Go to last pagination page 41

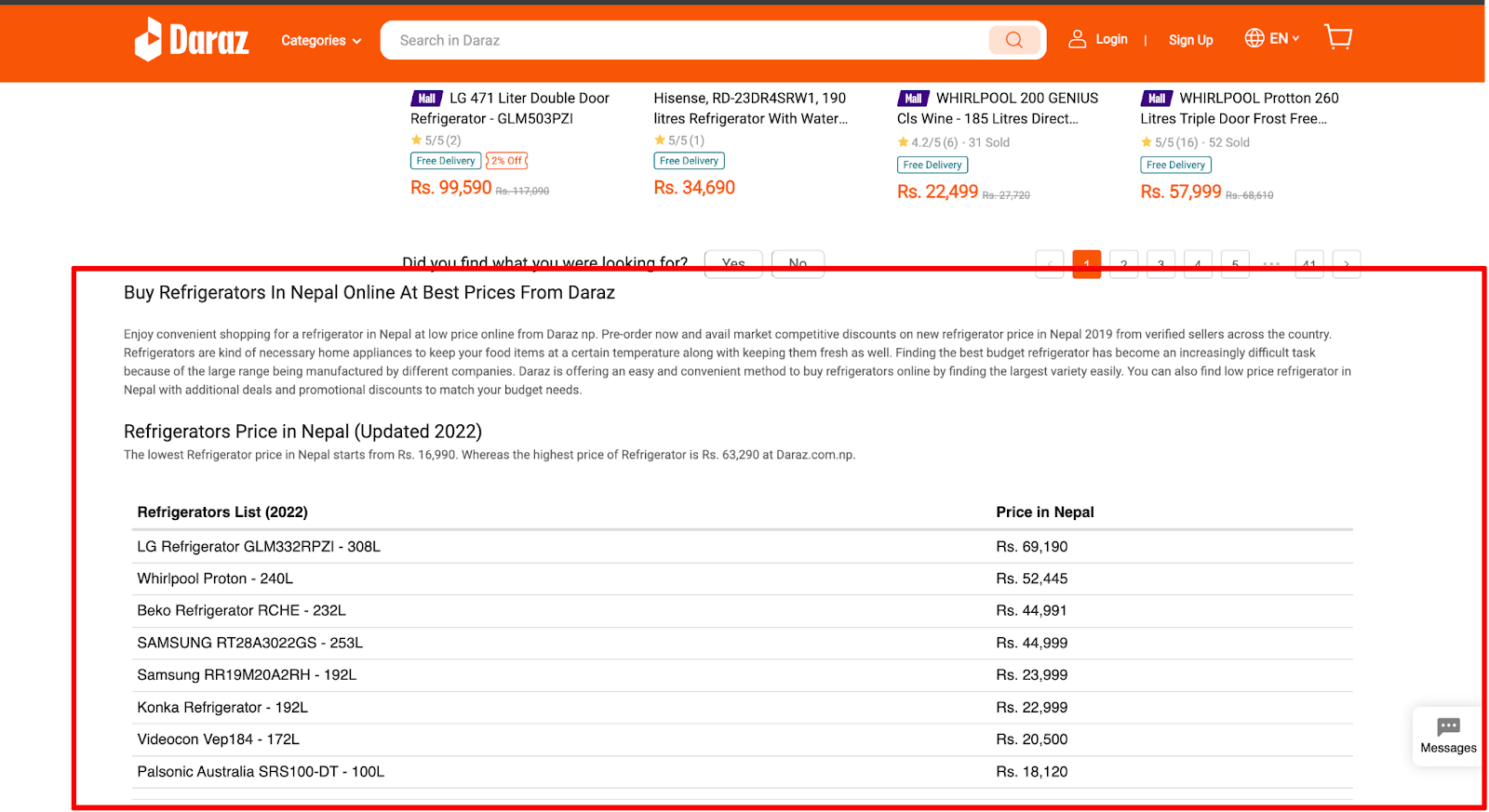(x=1309, y=264)
